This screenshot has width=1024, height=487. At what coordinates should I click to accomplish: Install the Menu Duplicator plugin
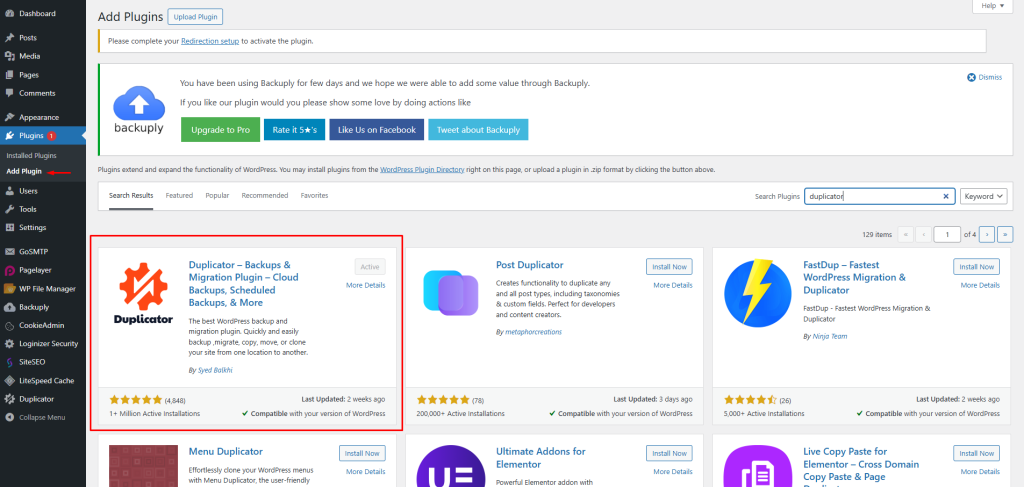pyautogui.click(x=362, y=453)
